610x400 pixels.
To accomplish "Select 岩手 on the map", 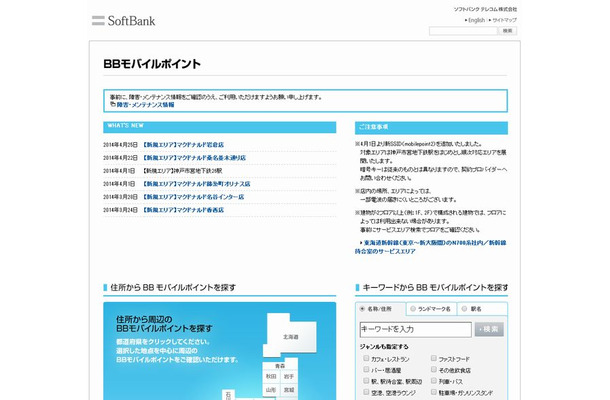I will click(289, 377).
